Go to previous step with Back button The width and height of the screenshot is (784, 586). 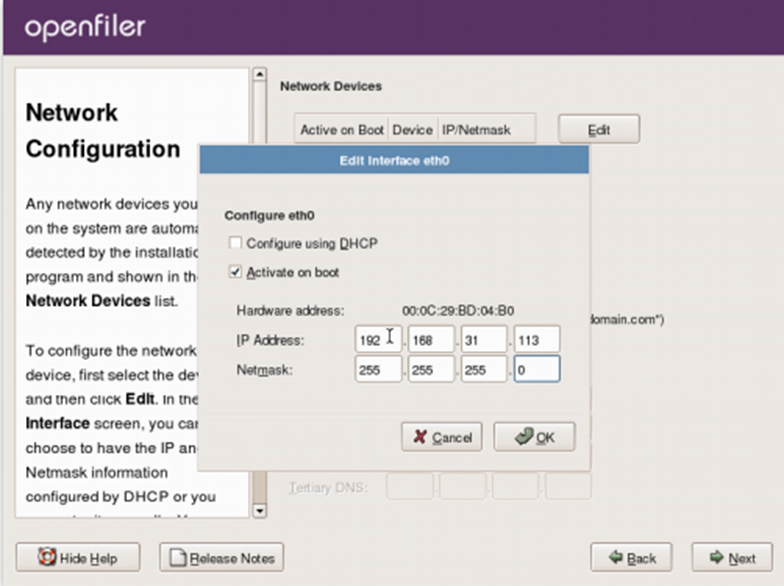(x=632, y=558)
